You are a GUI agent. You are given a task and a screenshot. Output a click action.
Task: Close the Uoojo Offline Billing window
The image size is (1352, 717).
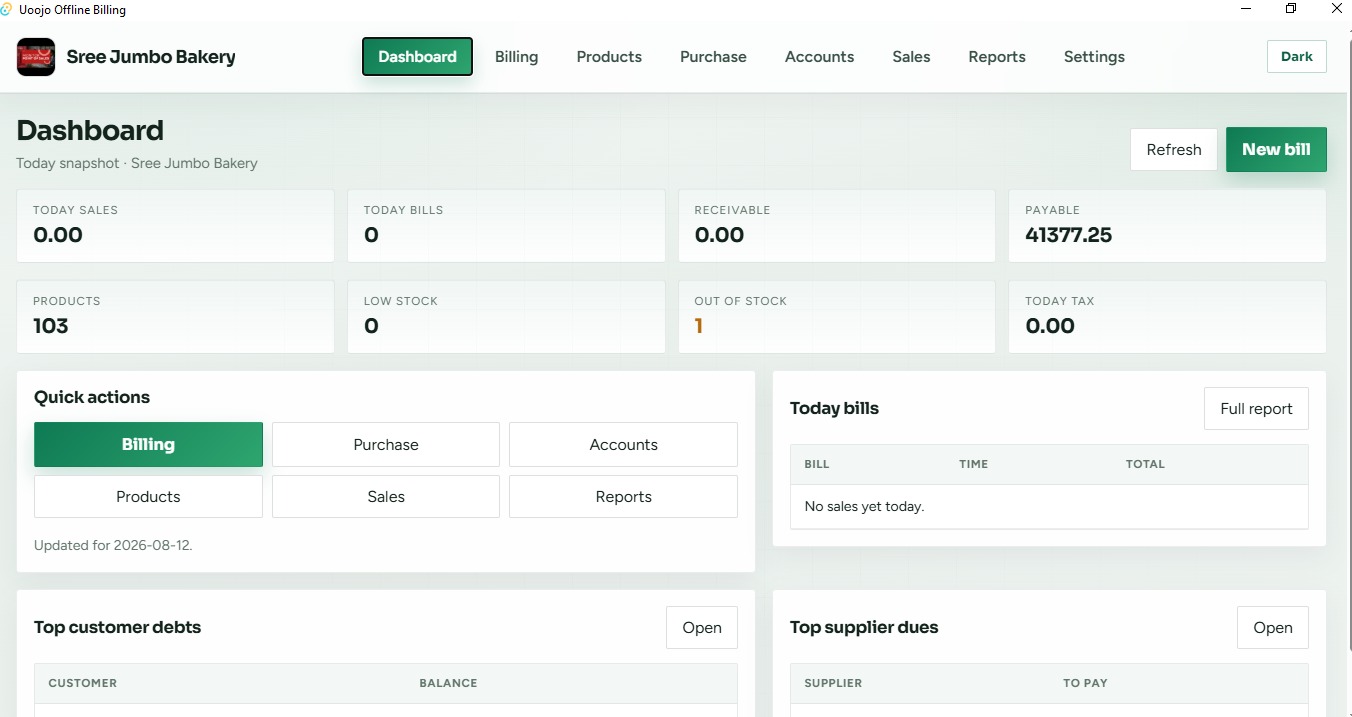tap(1336, 9)
